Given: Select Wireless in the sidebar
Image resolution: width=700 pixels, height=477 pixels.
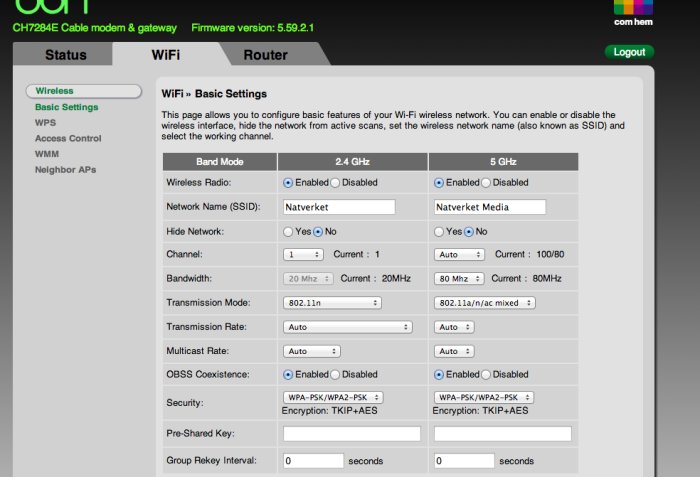Looking at the screenshot, I should [83, 91].
